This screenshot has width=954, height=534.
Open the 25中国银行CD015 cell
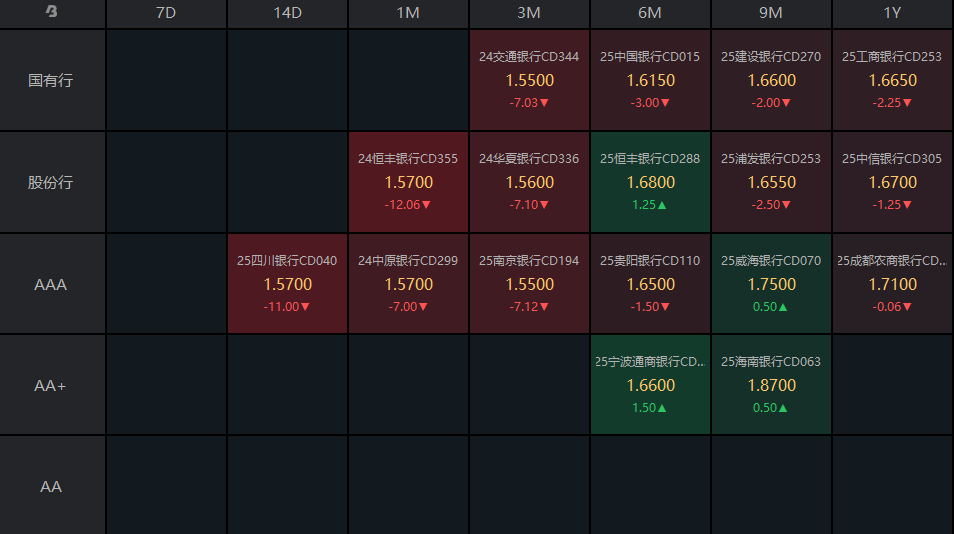[x=650, y=80]
